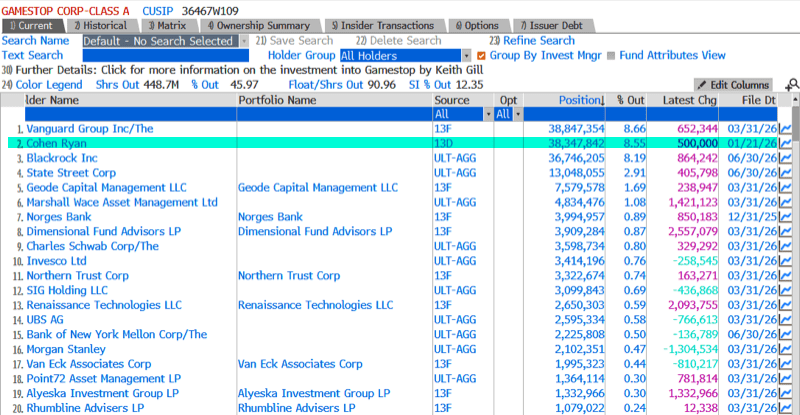
Task: Click the Float/Shrs Out label
Action: click(326, 85)
